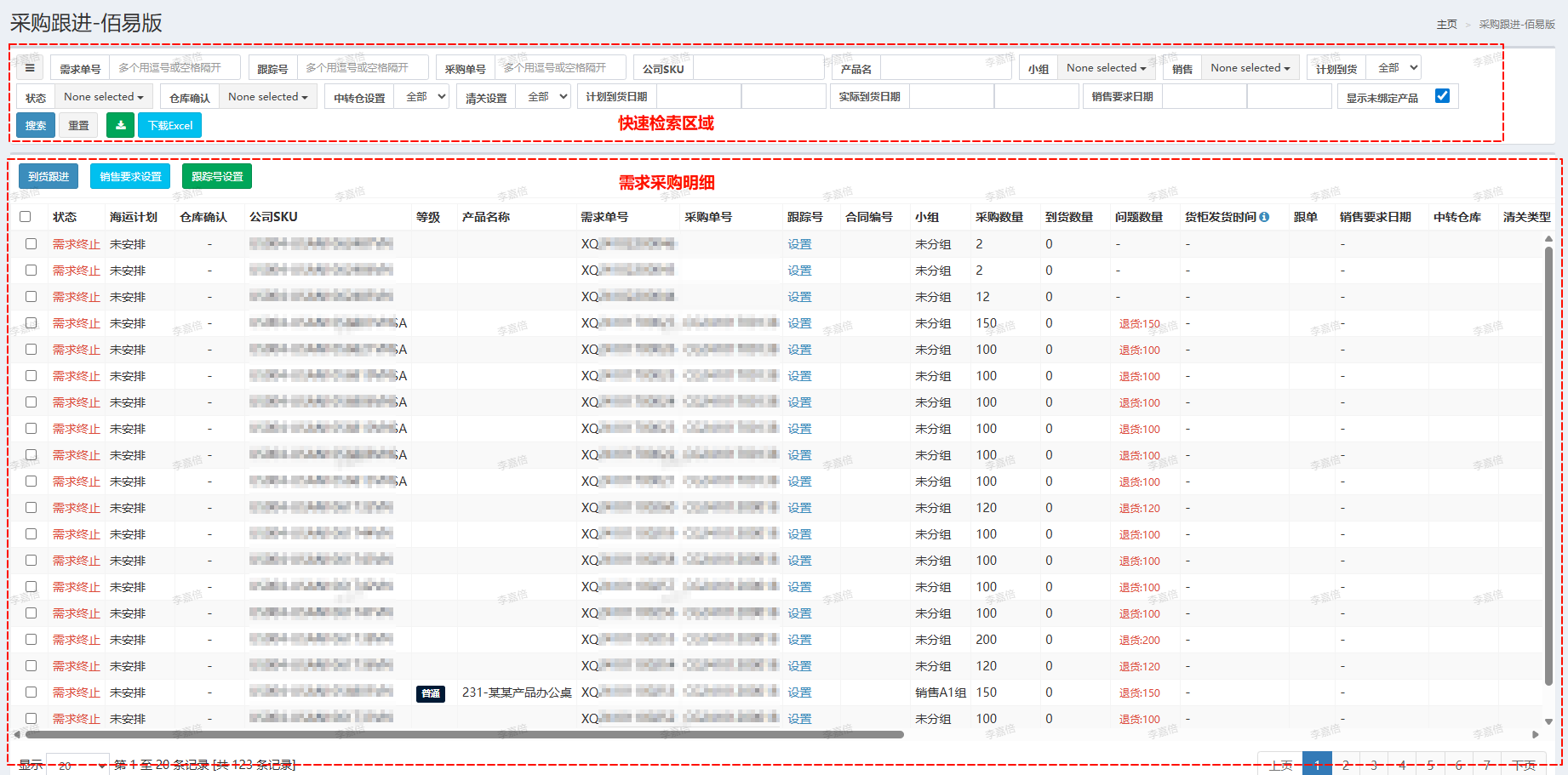Open the 小组 None selected dropdown
The image size is (1568, 775).
coord(1107,68)
